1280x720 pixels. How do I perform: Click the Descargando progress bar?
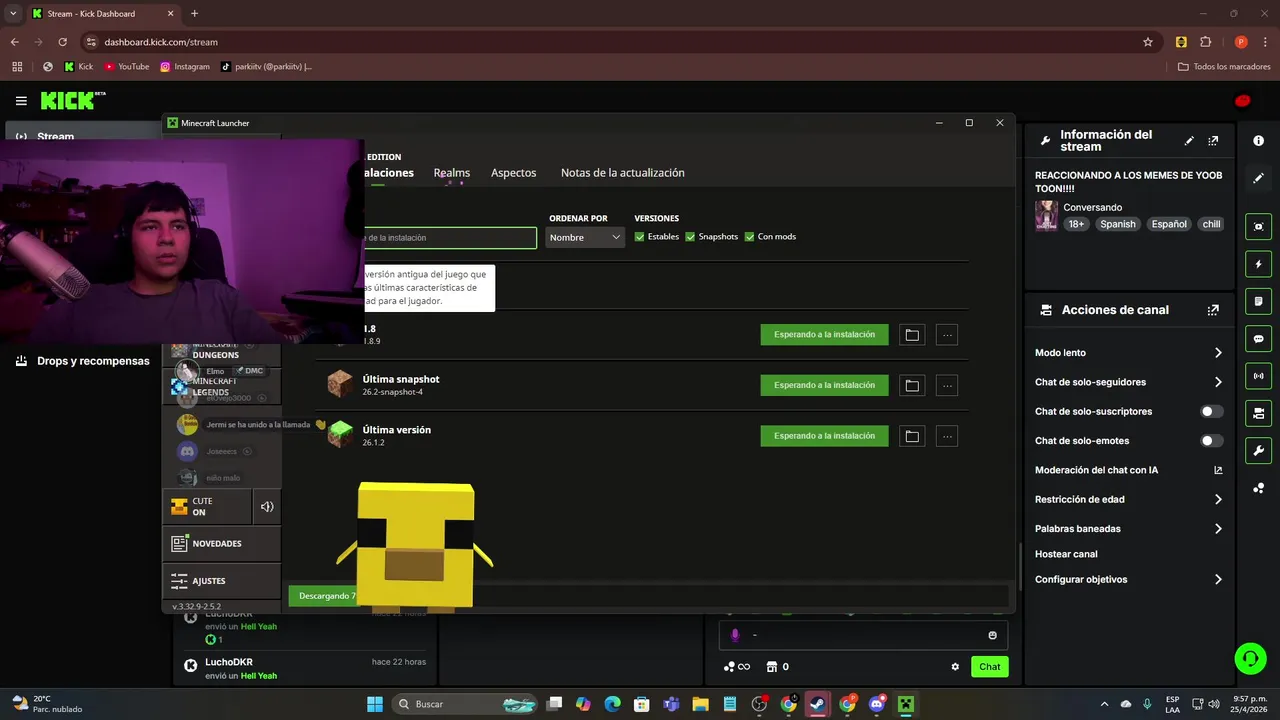click(648, 596)
